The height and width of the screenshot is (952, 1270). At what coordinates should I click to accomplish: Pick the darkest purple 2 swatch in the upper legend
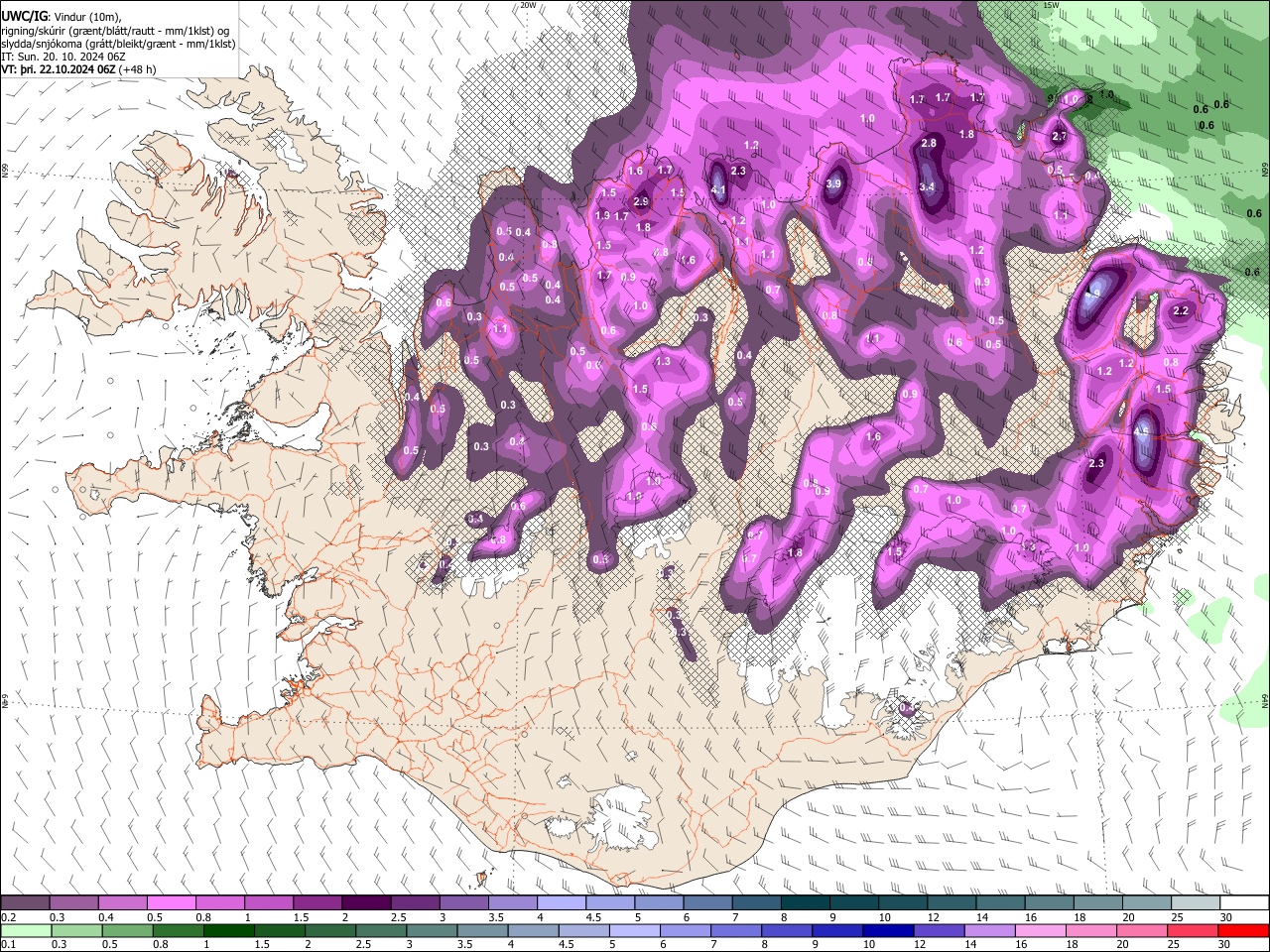pyautogui.click(x=365, y=903)
